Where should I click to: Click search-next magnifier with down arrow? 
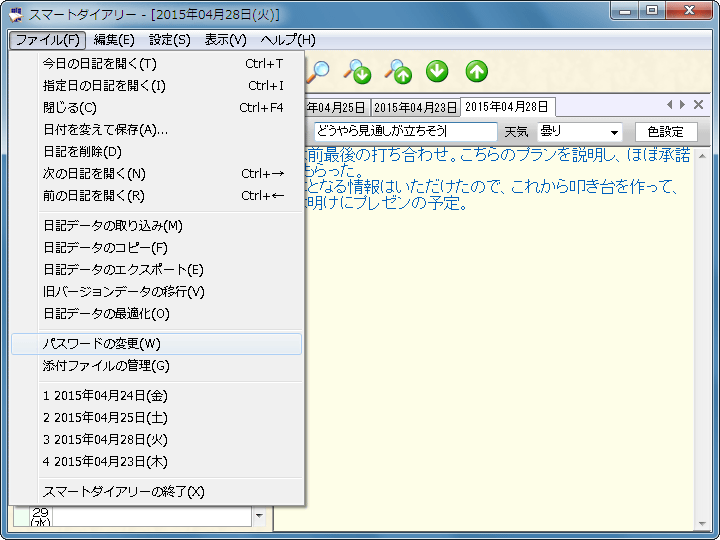click(x=358, y=72)
